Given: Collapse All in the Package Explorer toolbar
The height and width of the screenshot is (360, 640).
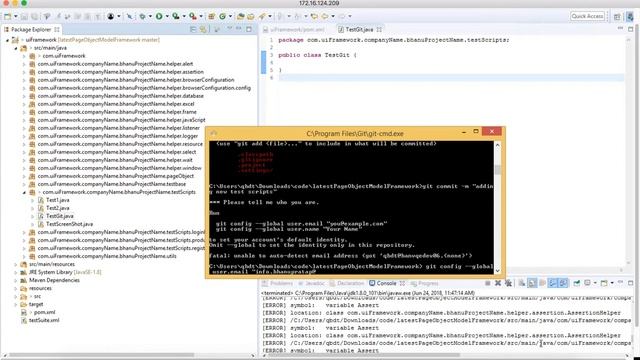Looking at the screenshot, I should tap(193, 29).
